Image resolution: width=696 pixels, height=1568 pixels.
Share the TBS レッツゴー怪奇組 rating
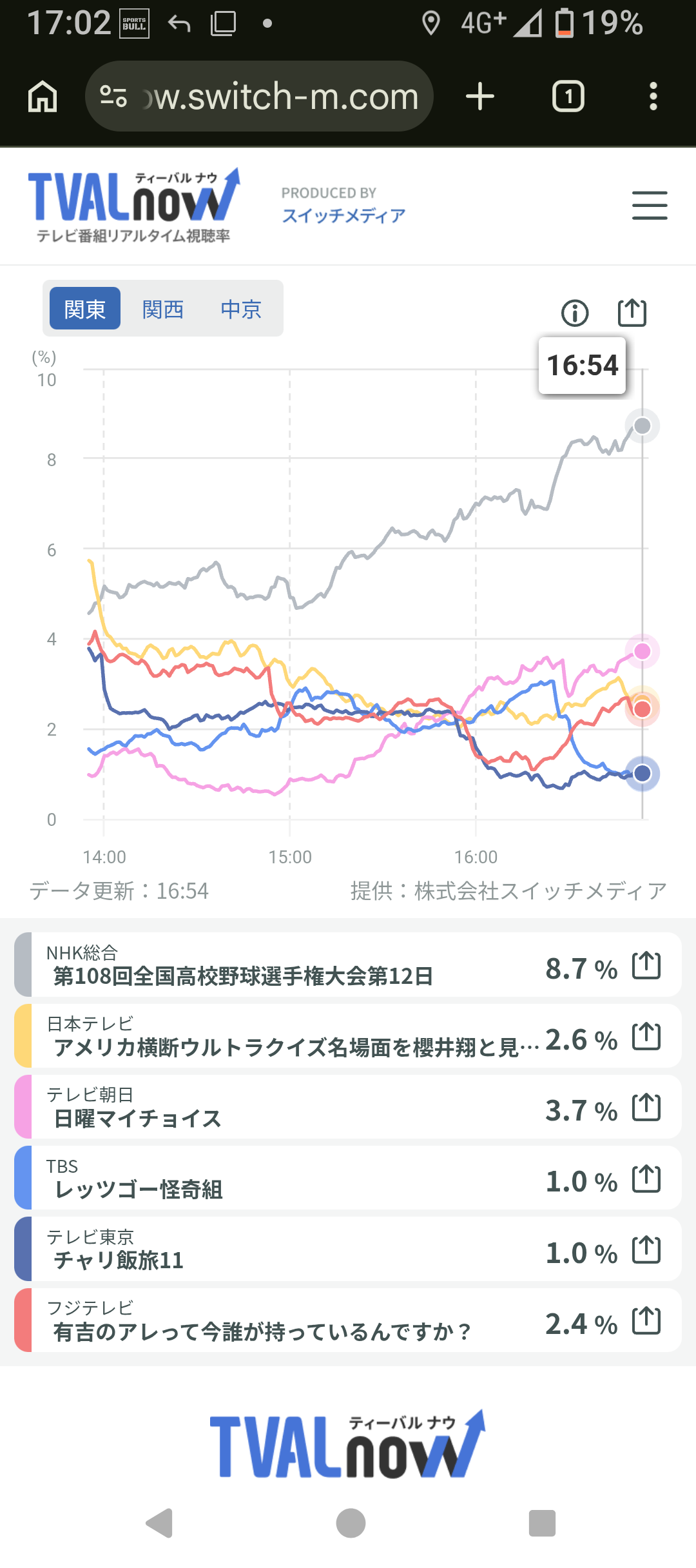click(x=646, y=1179)
